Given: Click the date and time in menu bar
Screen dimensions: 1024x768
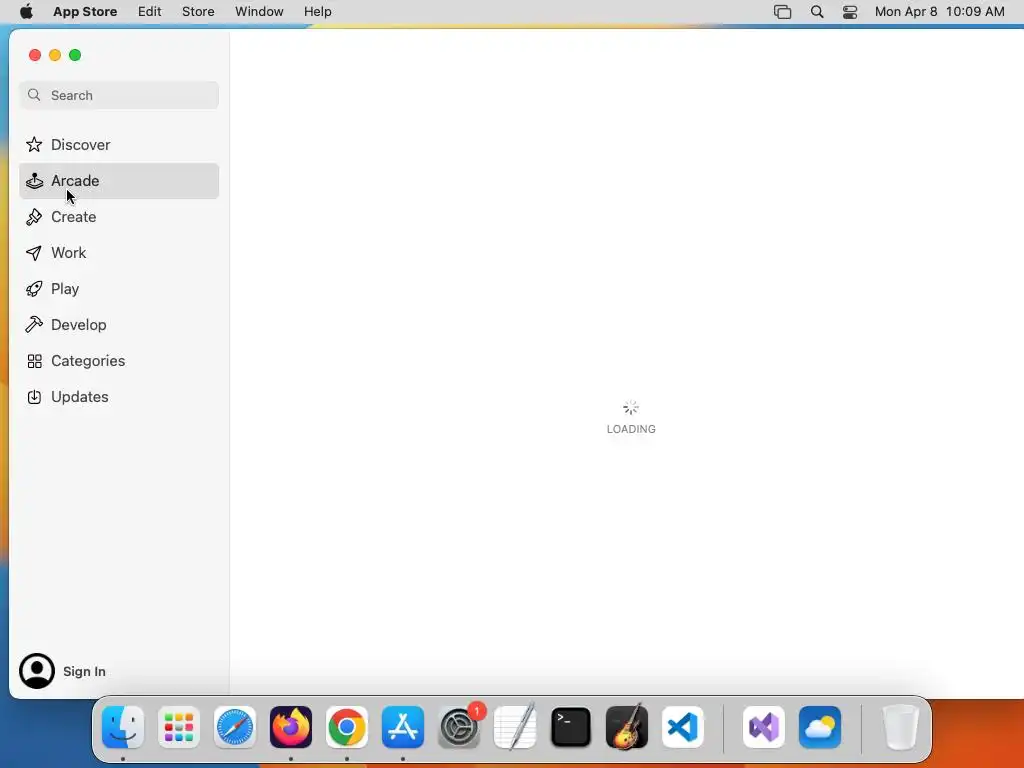Looking at the screenshot, I should [940, 12].
